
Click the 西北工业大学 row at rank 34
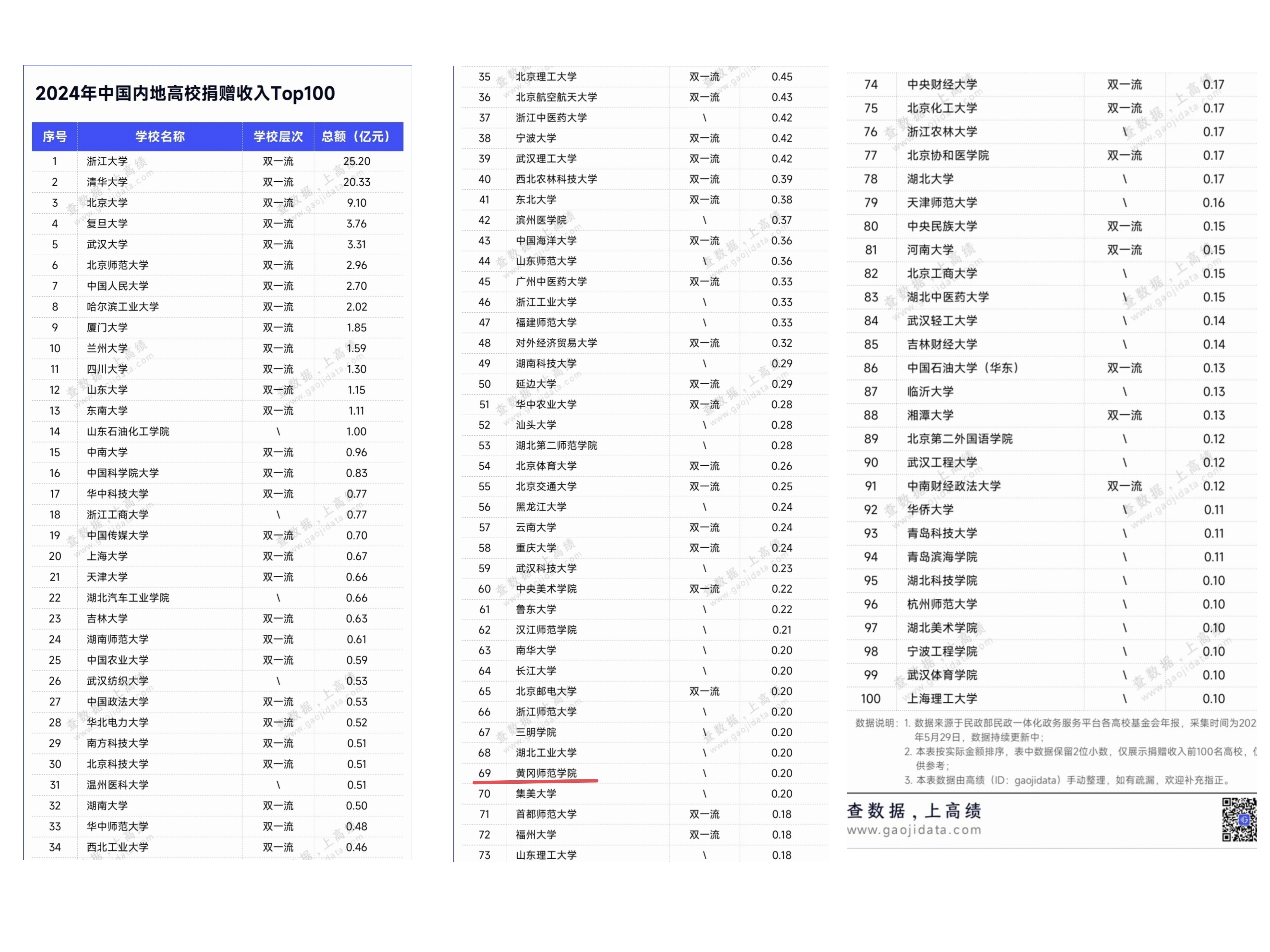pyautogui.click(x=118, y=847)
